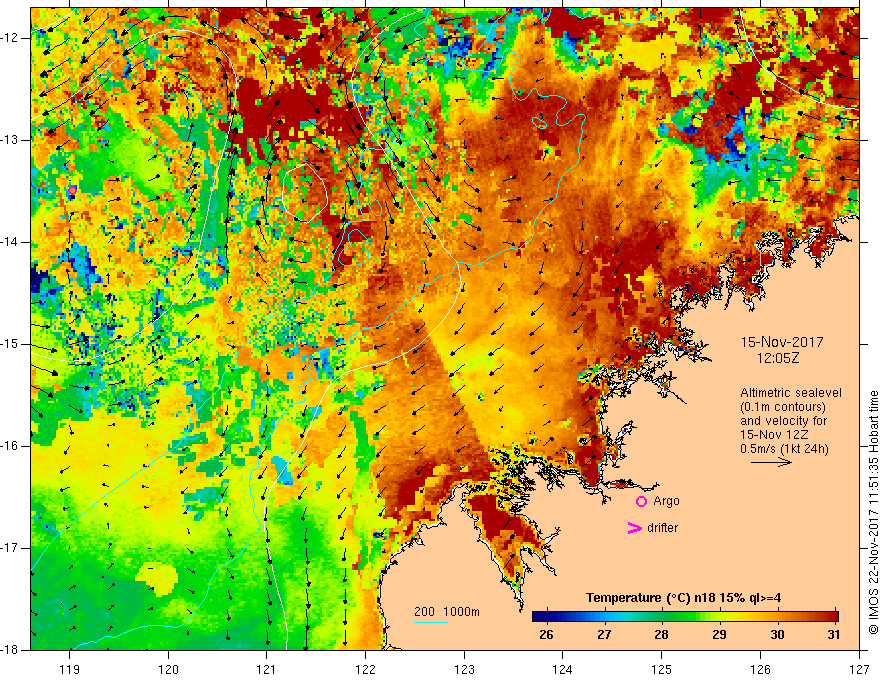Click the longitude axis label 122
This screenshot has height=680, width=880.
click(365, 669)
